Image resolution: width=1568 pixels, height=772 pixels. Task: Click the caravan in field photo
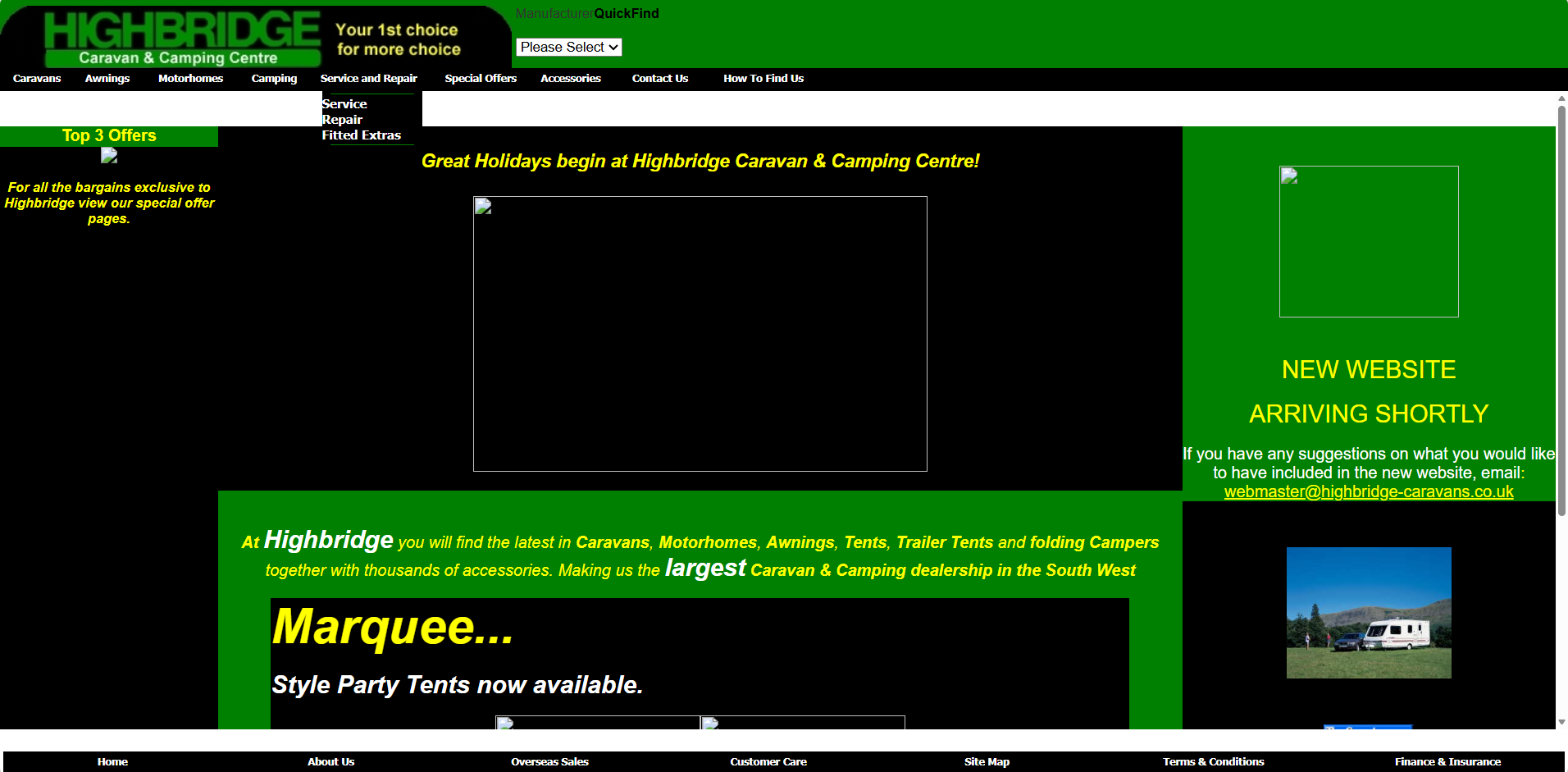click(1369, 613)
